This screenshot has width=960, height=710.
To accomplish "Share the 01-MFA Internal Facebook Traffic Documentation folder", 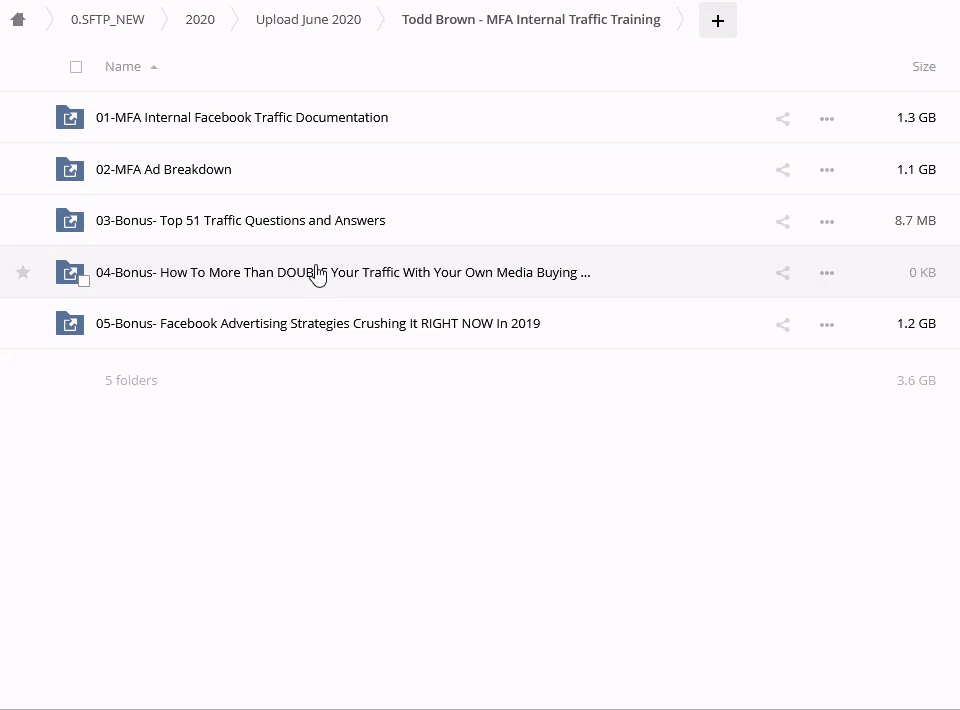I will (782, 118).
